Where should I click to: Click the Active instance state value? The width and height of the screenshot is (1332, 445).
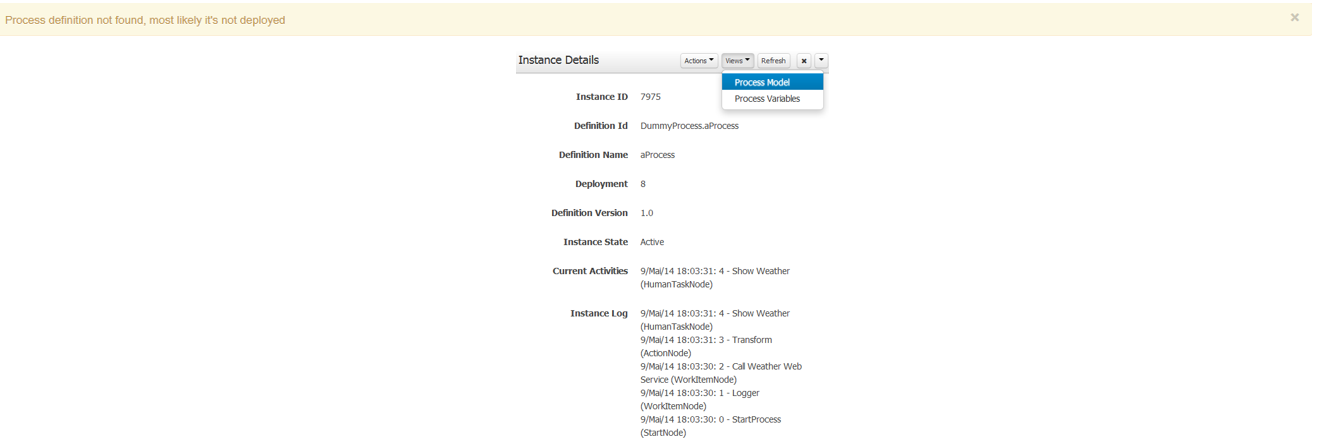(x=652, y=242)
